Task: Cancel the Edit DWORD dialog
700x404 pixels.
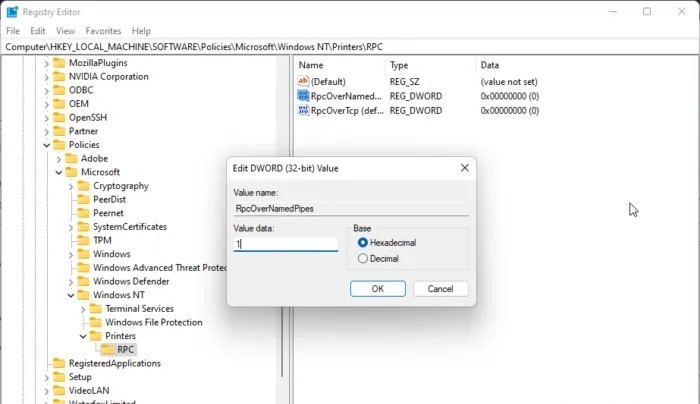Action: [x=440, y=288]
